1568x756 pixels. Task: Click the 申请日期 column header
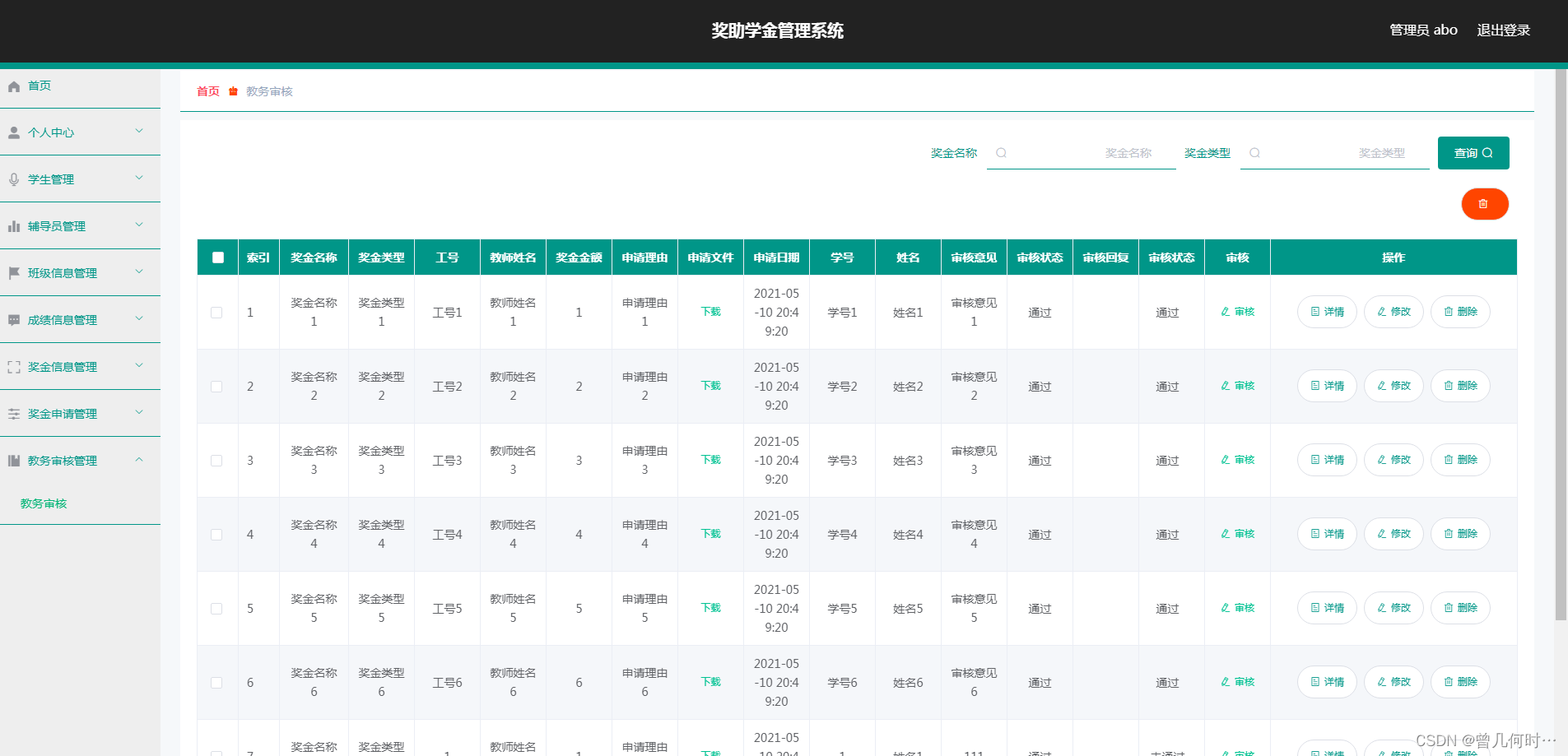[776, 257]
